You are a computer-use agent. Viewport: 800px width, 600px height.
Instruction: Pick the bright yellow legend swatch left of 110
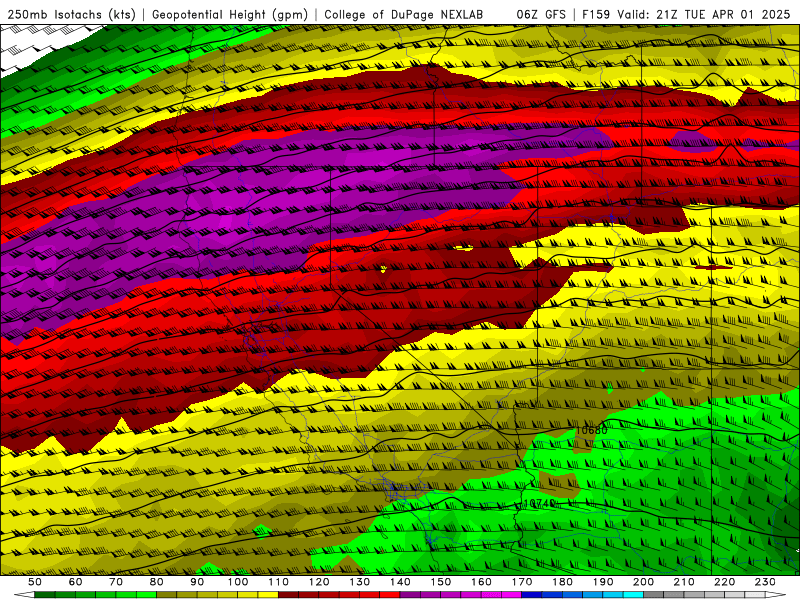click(268, 595)
